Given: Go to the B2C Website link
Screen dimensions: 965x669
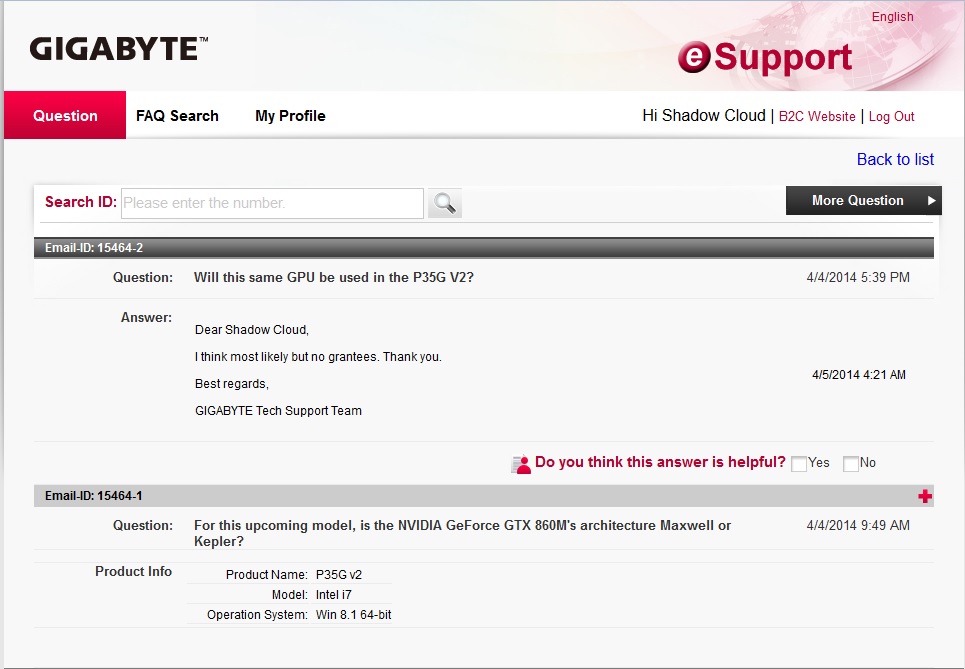Looking at the screenshot, I should 817,116.
